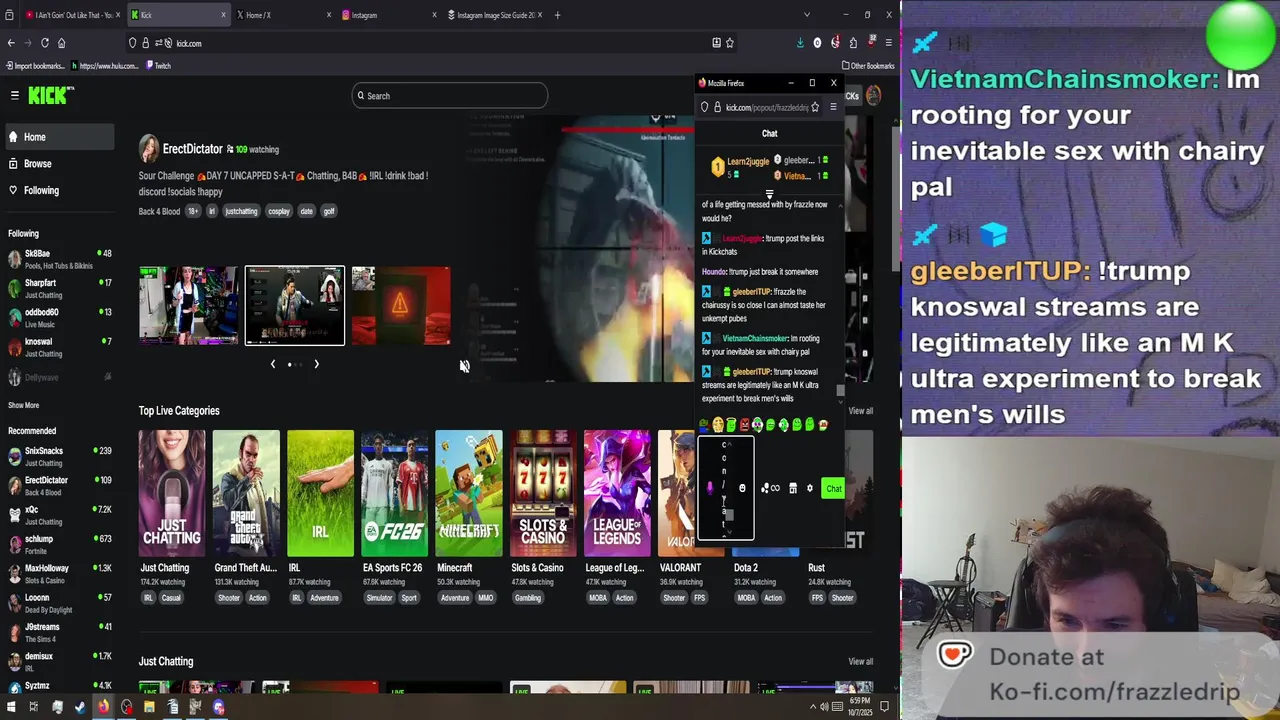The height and width of the screenshot is (720, 1280).
Task: Click green Chat send button in popout
Action: (833, 488)
